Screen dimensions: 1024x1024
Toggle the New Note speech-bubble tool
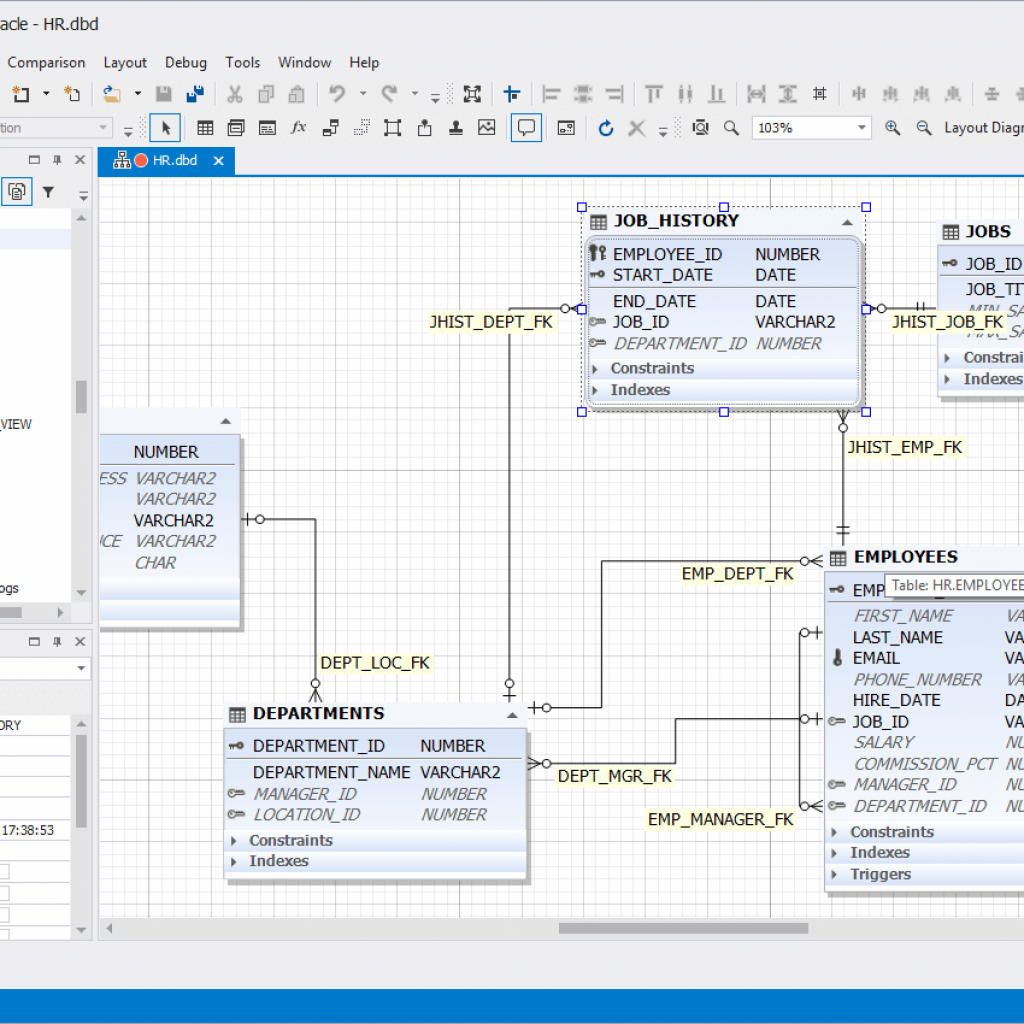(526, 128)
